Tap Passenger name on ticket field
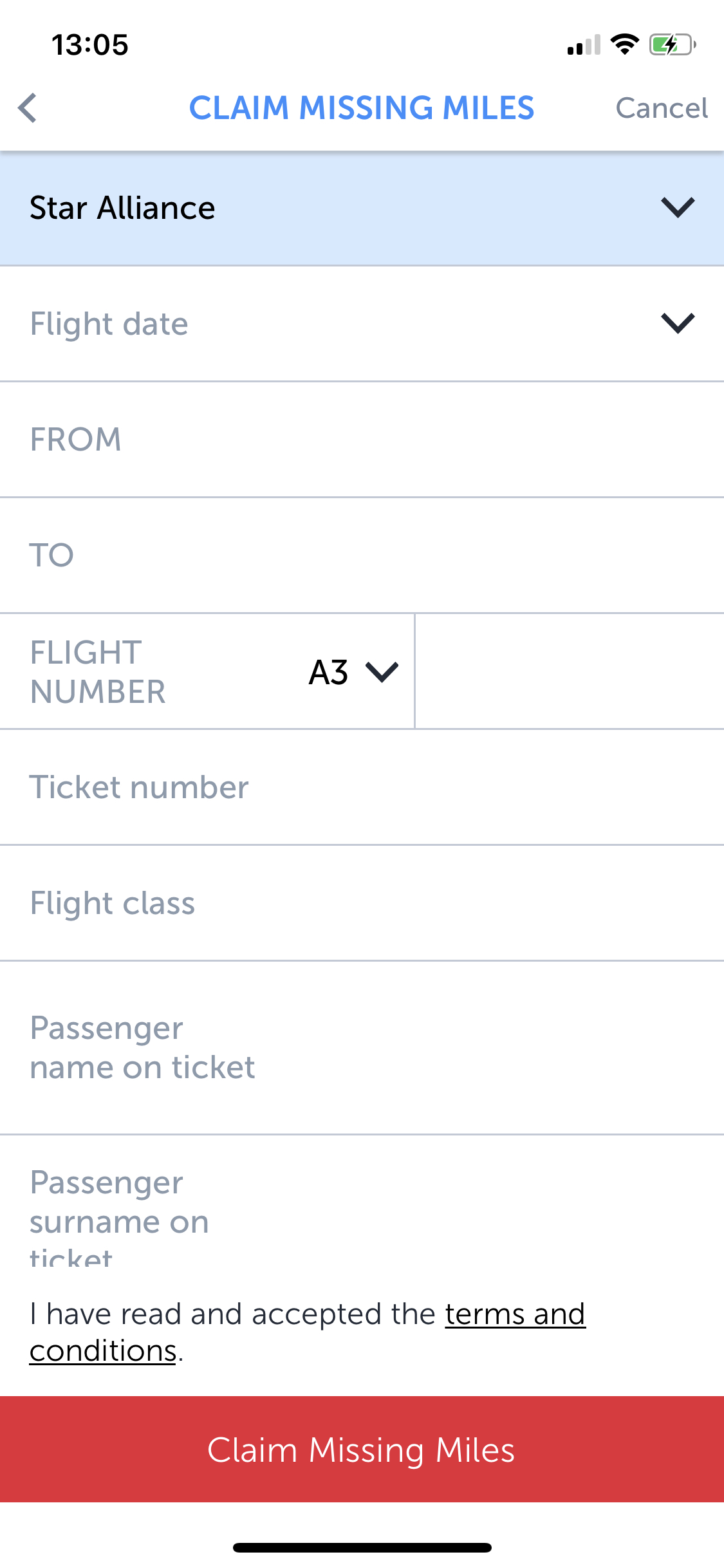 coord(362,1048)
